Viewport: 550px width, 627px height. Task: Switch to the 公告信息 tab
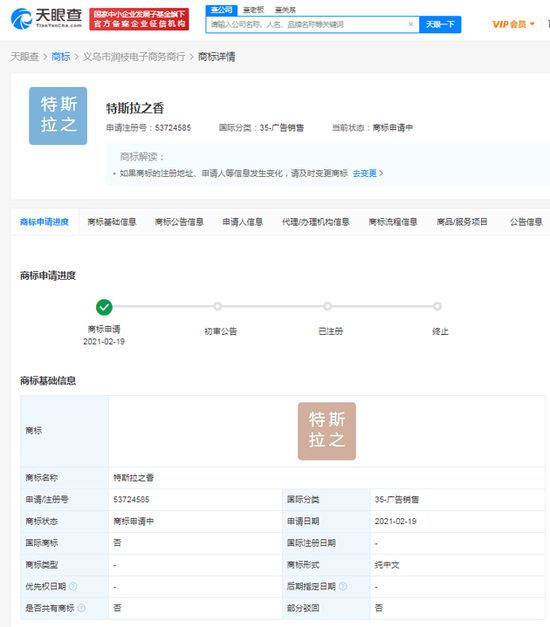point(526,222)
